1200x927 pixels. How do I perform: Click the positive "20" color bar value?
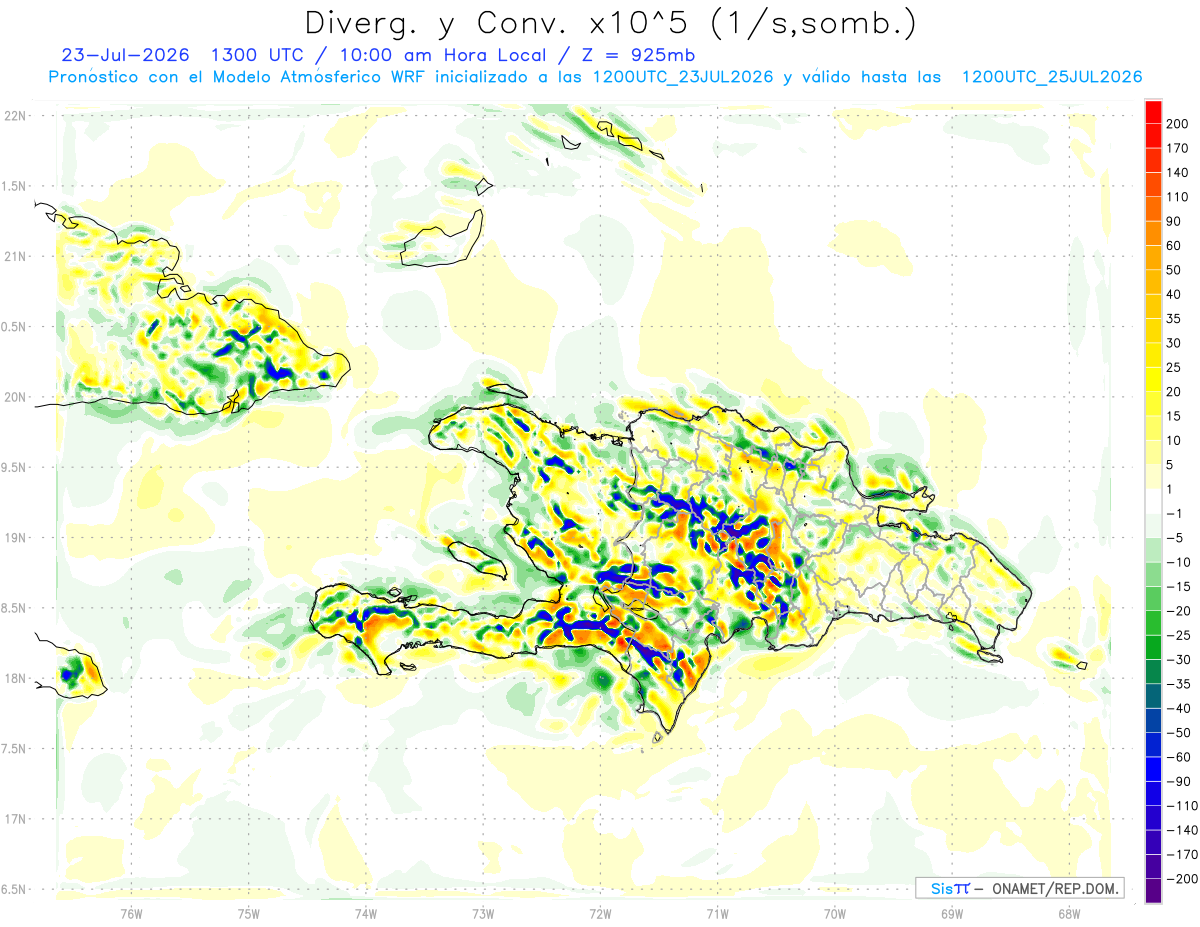[1175, 392]
